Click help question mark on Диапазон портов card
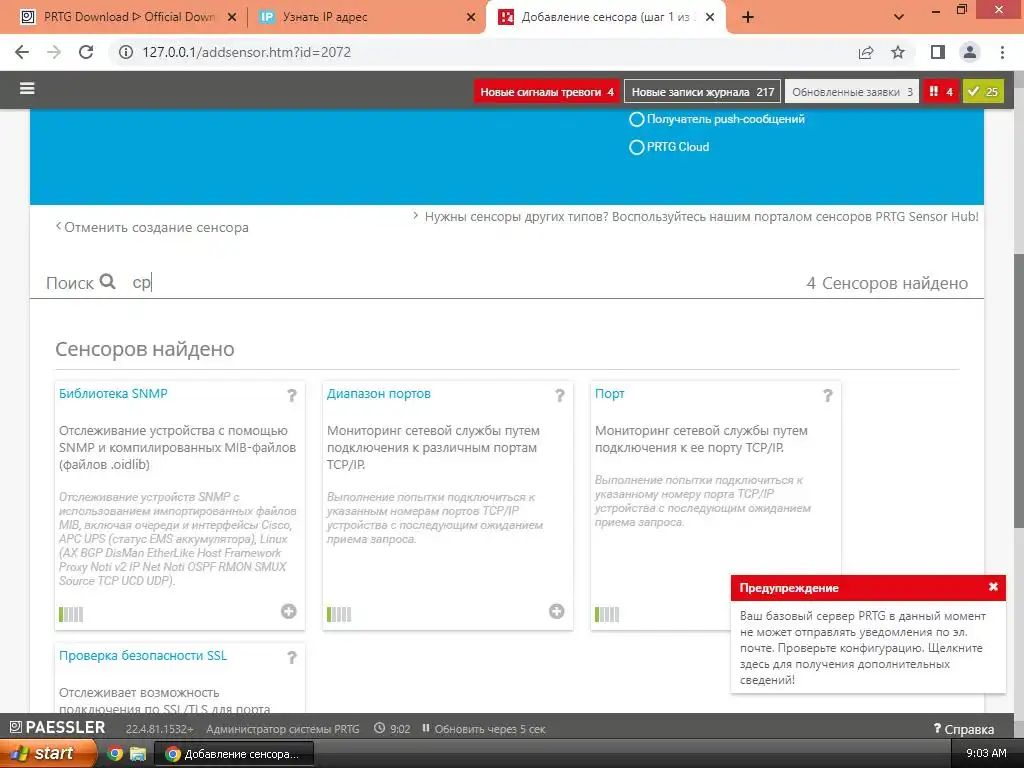 [560, 395]
